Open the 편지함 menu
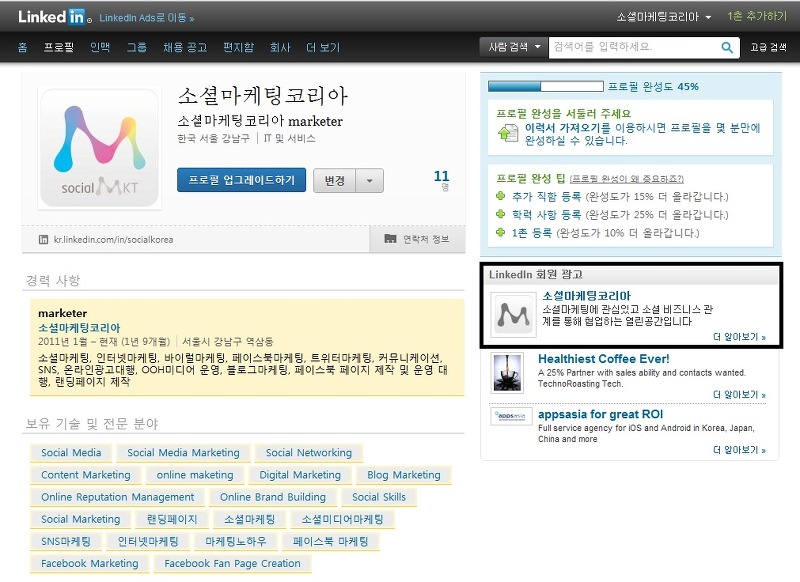The width and height of the screenshot is (800, 582). [x=238, y=47]
